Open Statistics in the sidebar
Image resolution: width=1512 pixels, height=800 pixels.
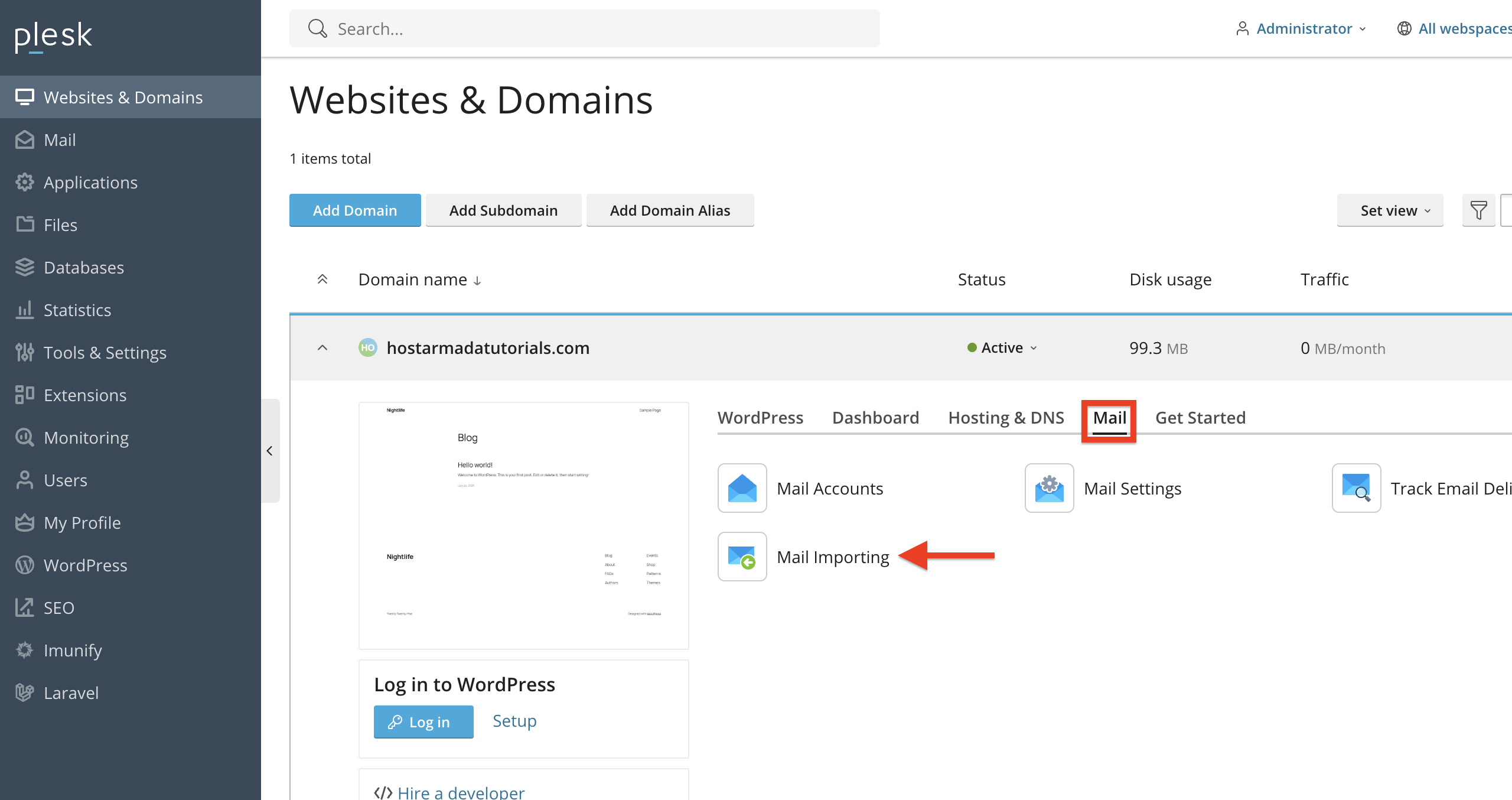[x=130, y=310]
